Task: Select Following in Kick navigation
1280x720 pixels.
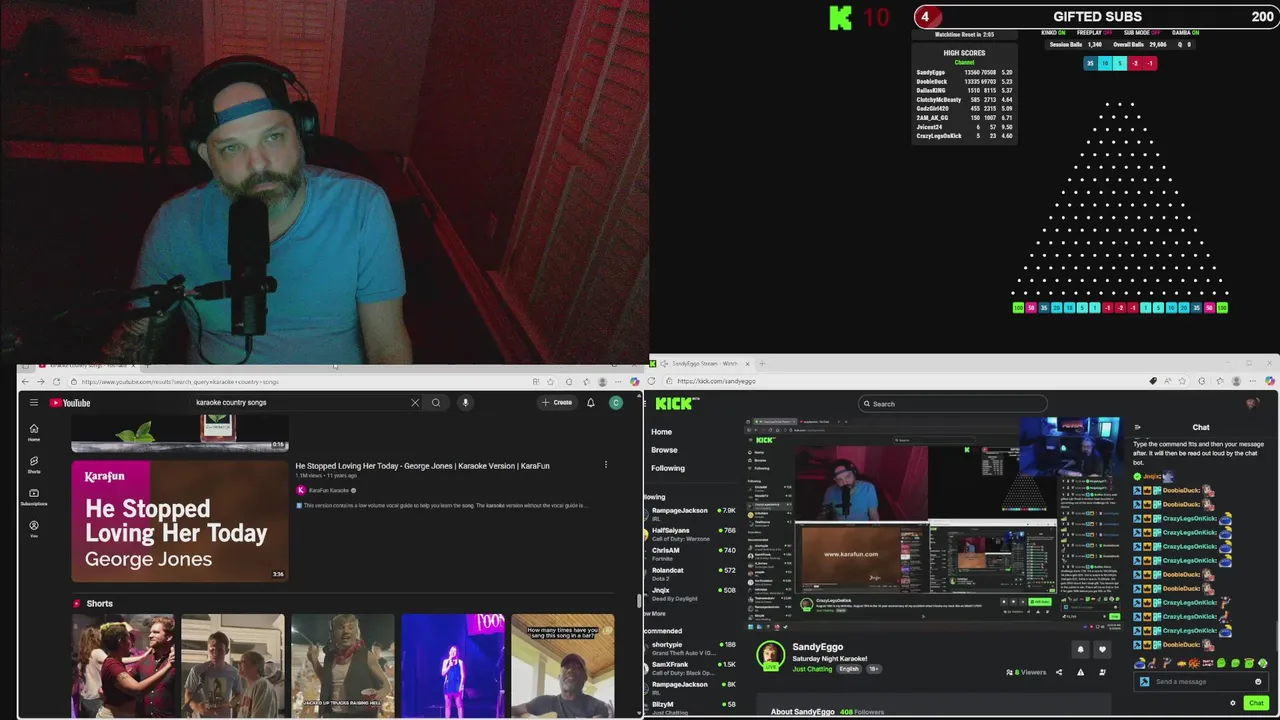Action: click(x=668, y=468)
